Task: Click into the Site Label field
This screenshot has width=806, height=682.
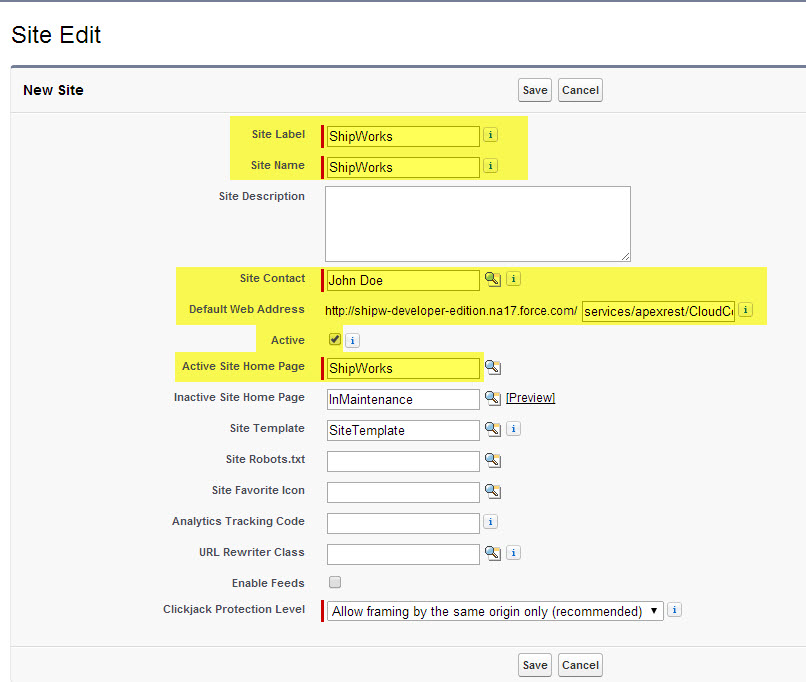Action: coord(403,136)
